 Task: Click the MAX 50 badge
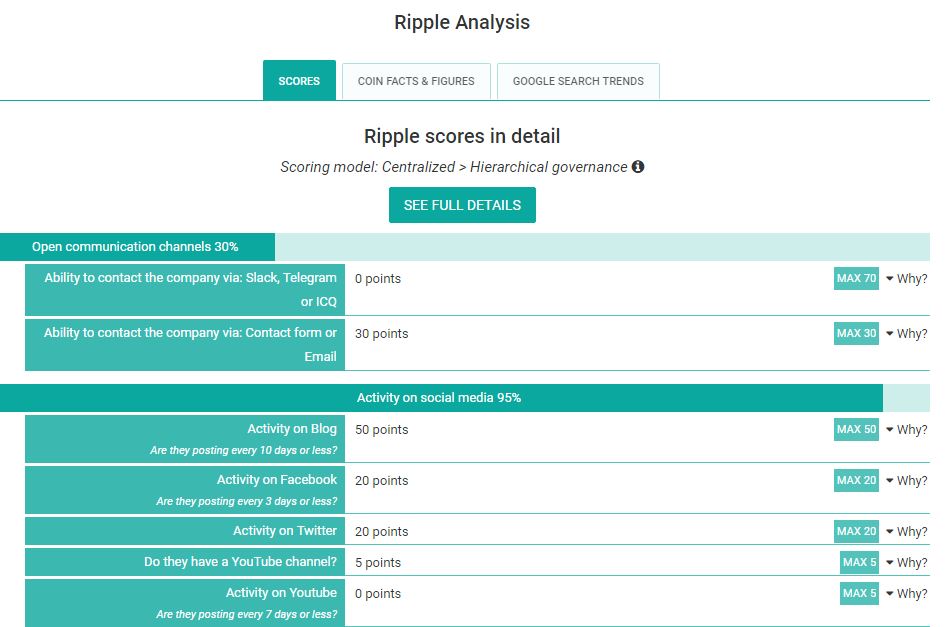click(x=856, y=429)
